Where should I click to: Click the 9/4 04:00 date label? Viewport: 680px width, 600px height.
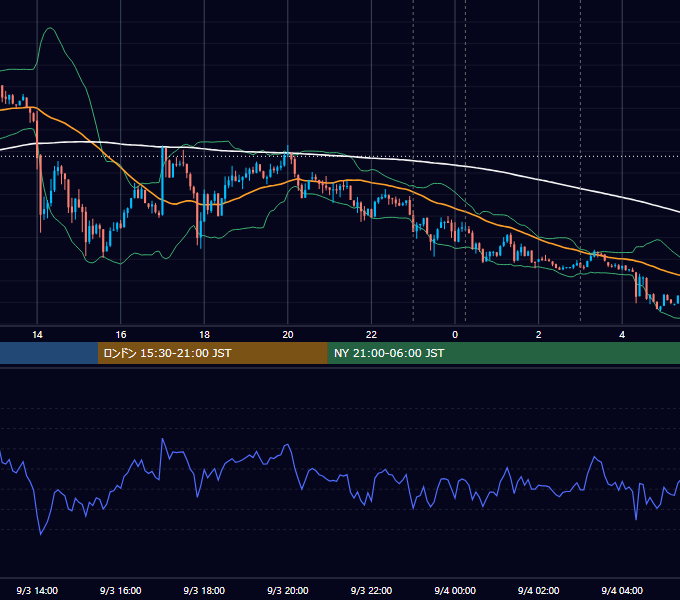pos(622,590)
